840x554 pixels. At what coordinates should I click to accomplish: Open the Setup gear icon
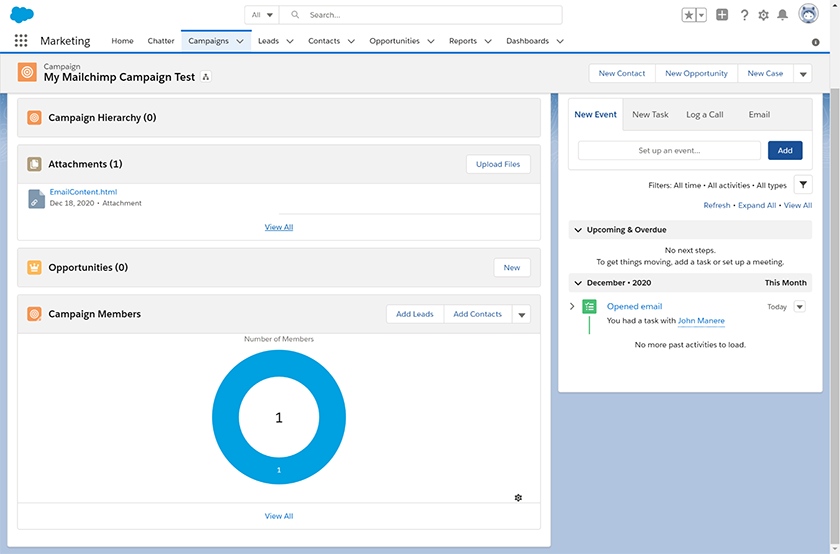tap(763, 15)
